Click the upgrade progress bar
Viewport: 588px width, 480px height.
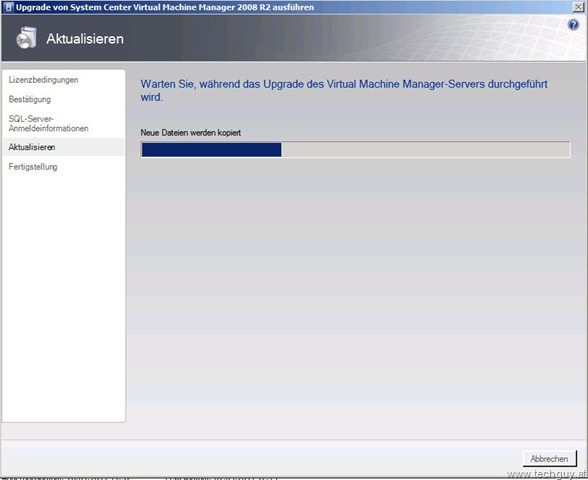point(356,150)
